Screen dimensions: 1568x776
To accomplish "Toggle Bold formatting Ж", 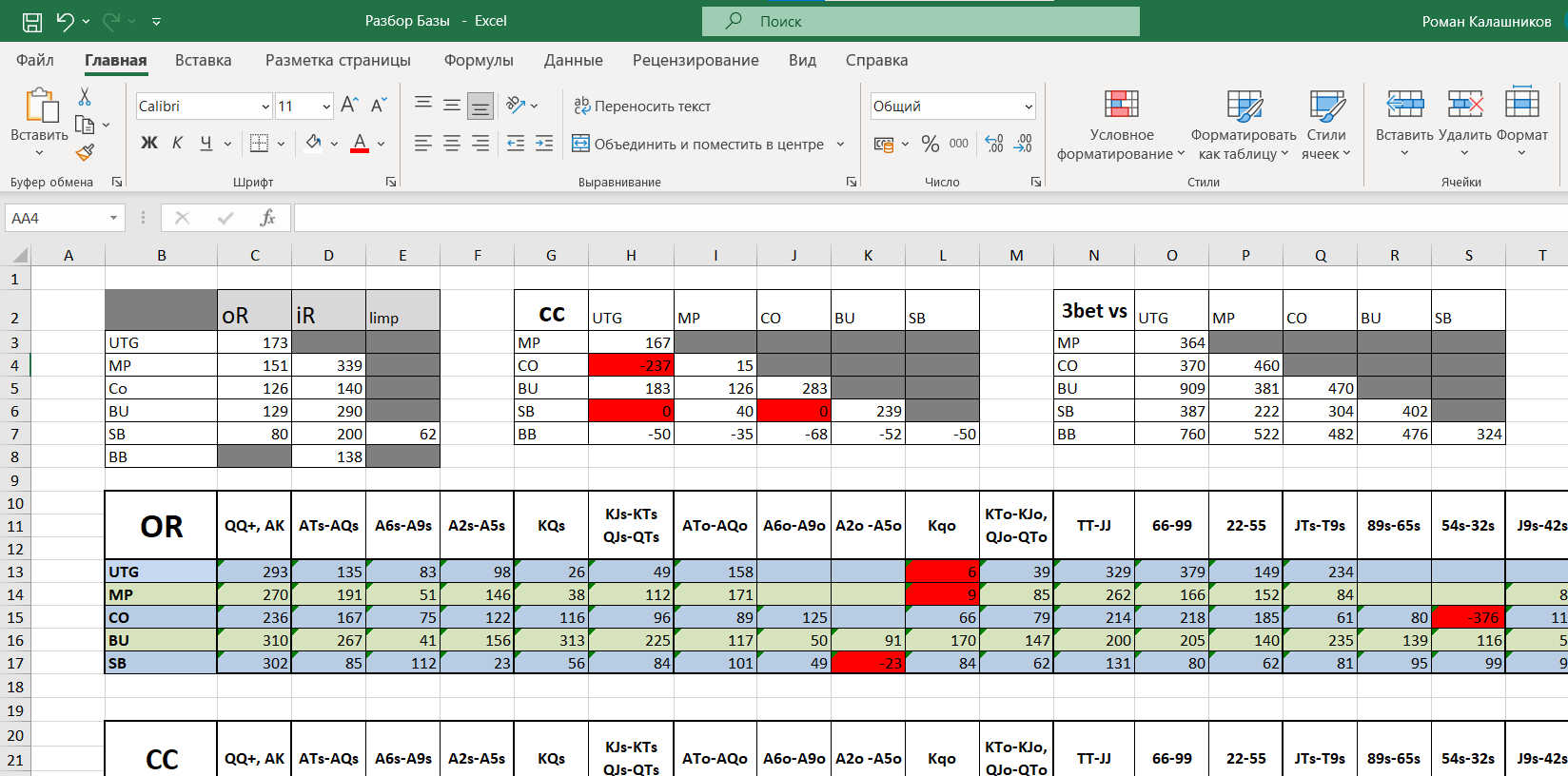I will click(x=149, y=144).
